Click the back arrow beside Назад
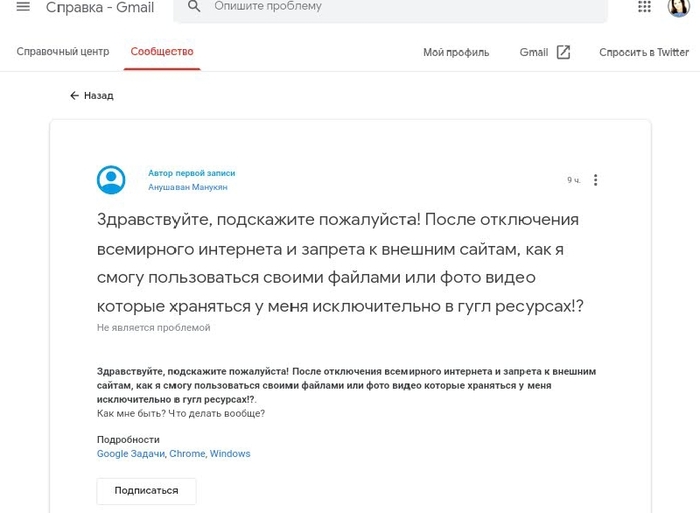Viewport: 700px width, 513px height. click(74, 96)
